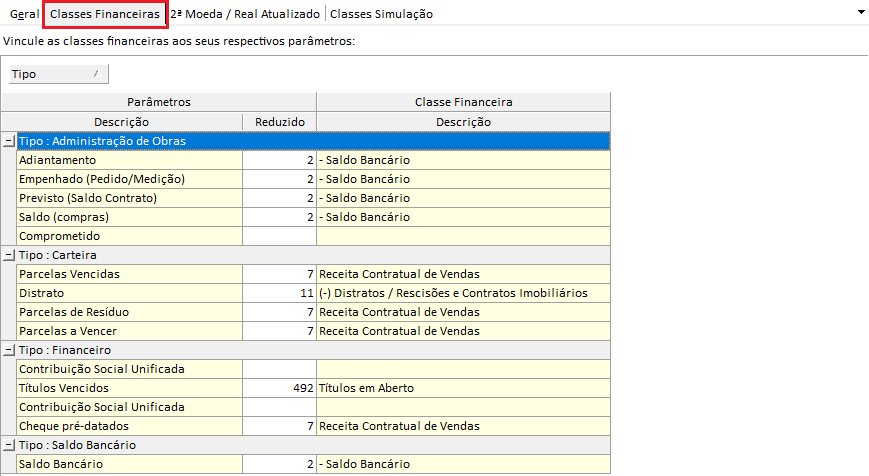Click the Reduzido cell for Distrato

(279, 293)
